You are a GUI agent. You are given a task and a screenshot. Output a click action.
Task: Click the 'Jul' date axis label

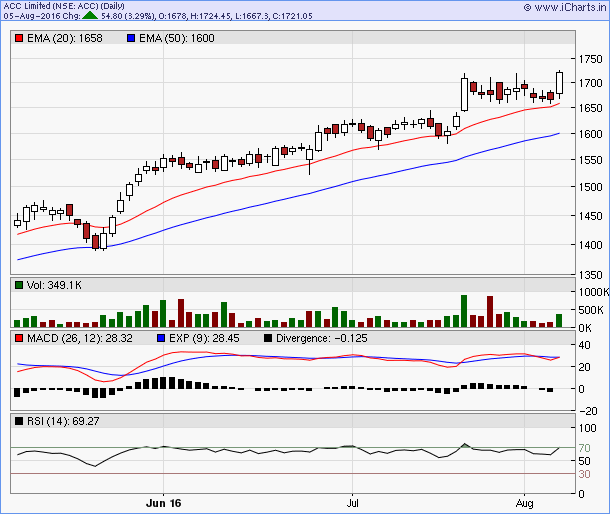point(352,503)
